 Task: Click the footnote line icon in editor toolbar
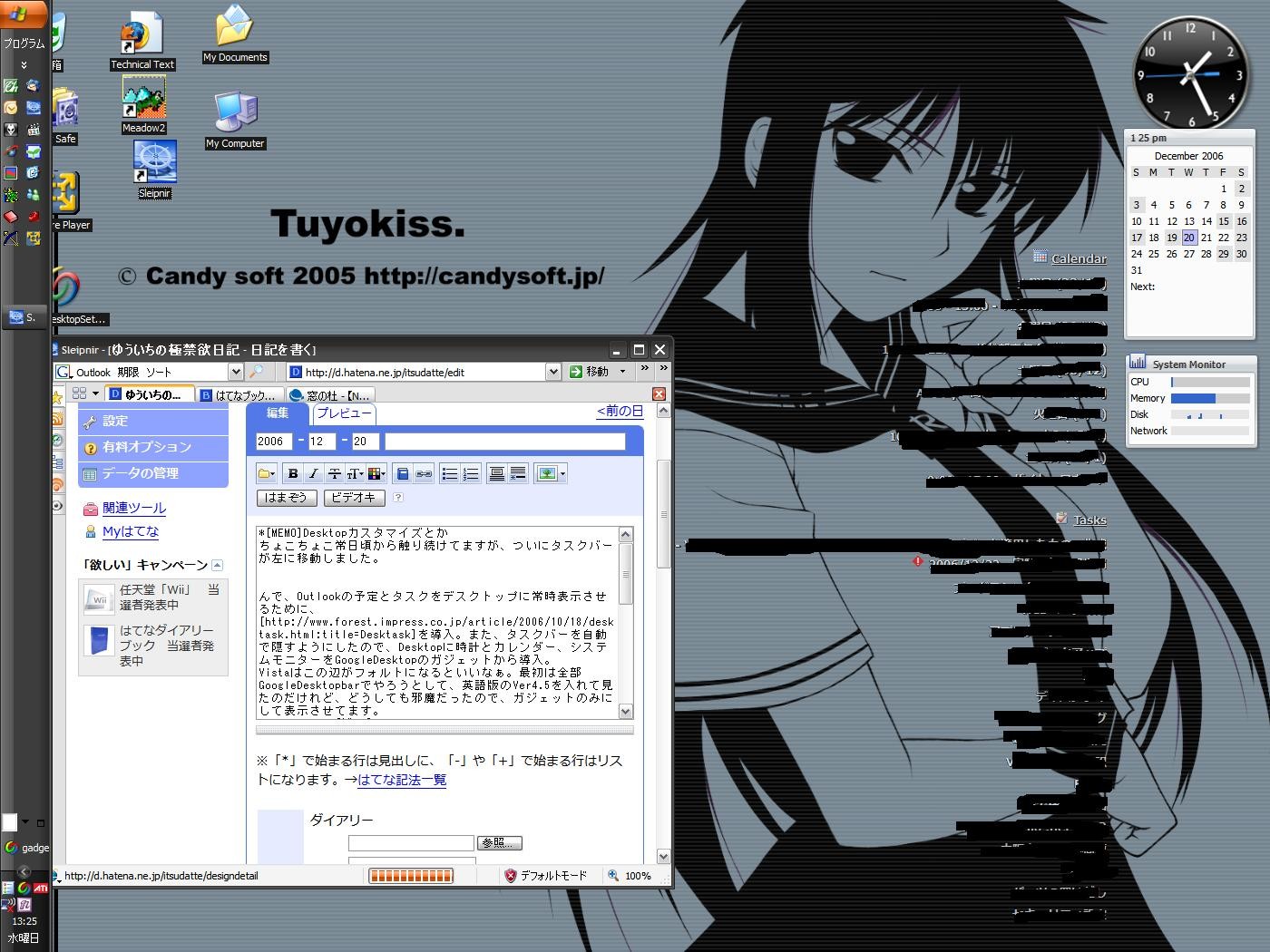point(517,473)
